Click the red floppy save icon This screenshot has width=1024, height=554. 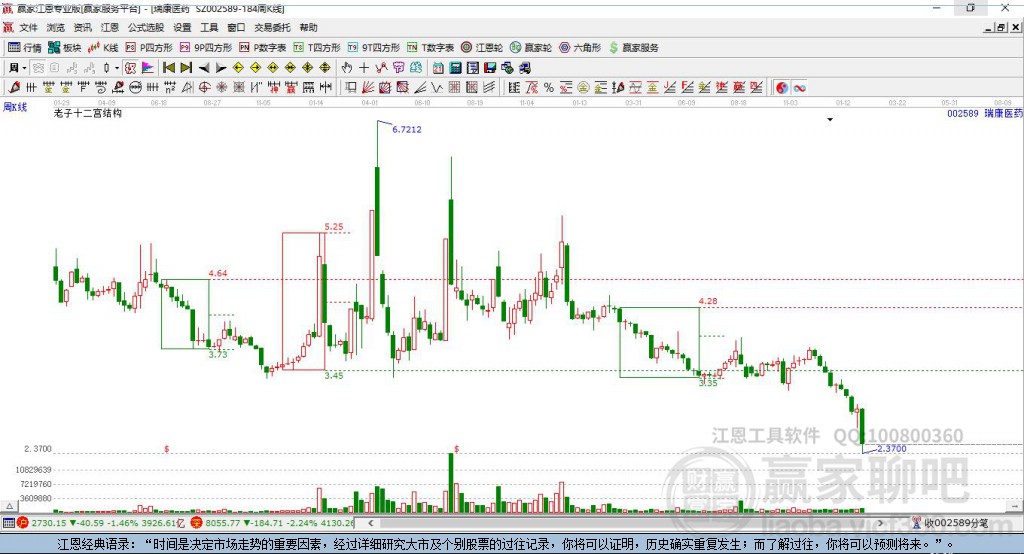coord(490,68)
